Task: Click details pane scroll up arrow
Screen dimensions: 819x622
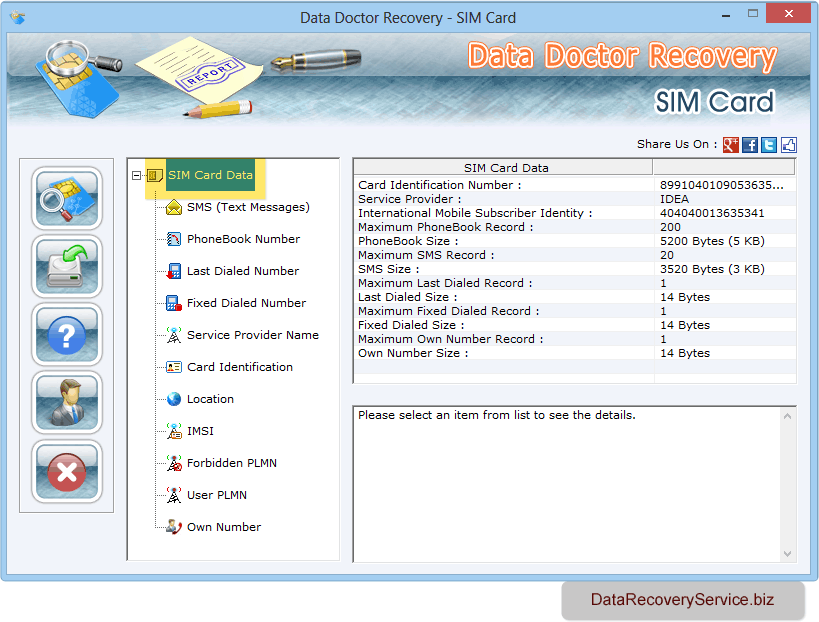Action: (788, 416)
